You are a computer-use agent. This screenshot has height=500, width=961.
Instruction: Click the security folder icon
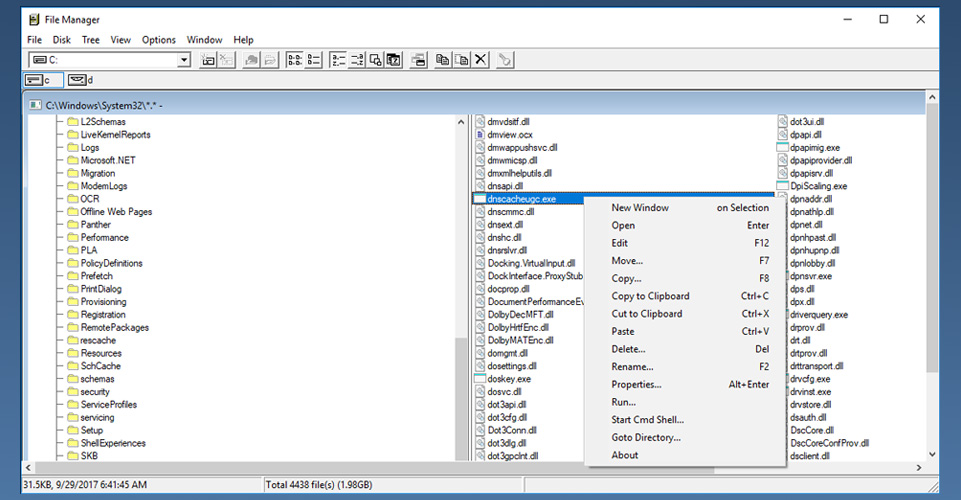(x=73, y=392)
